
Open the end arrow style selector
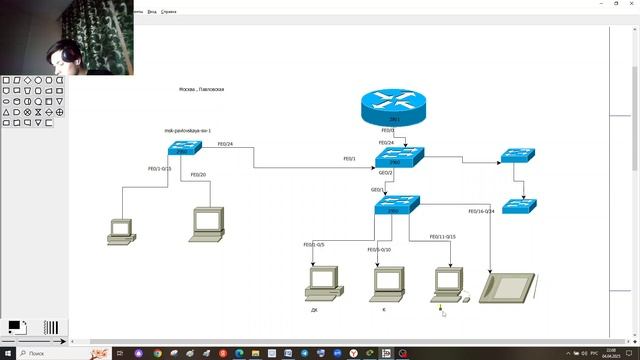(59, 341)
